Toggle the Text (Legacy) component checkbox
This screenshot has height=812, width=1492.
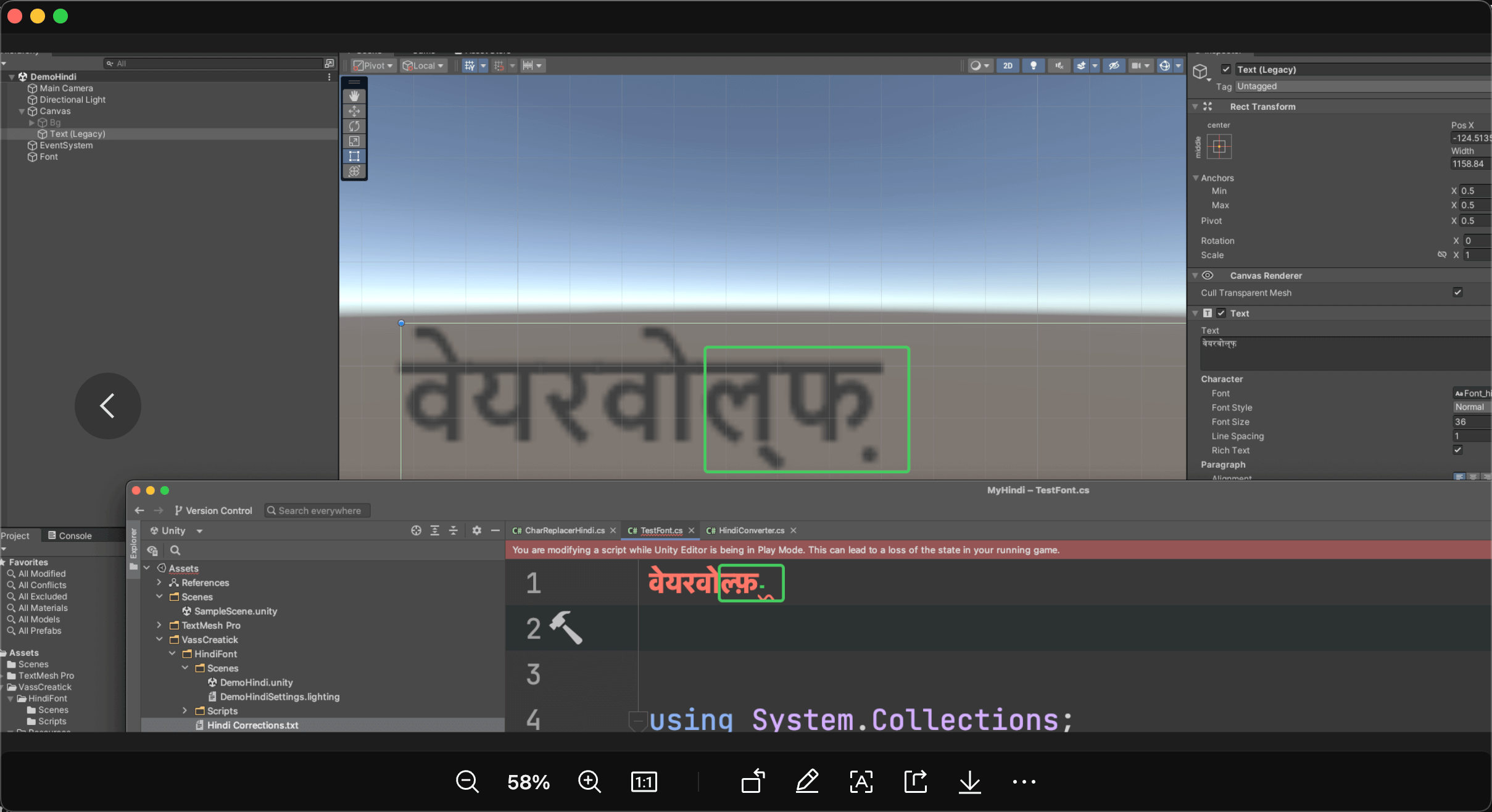point(1225,69)
